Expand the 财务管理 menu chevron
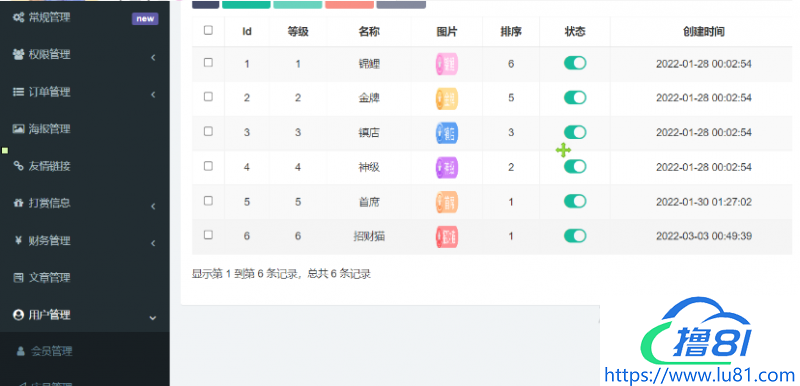 pos(153,244)
